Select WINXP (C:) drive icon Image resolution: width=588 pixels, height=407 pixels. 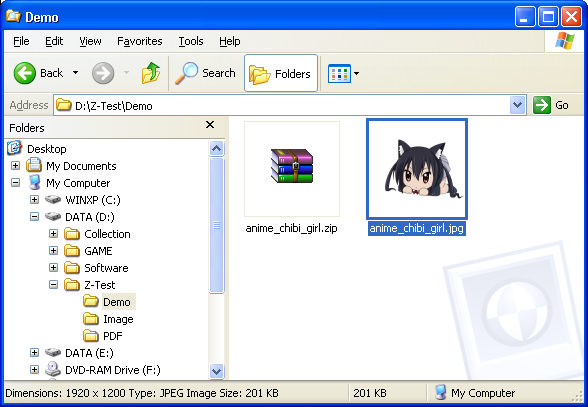tap(53, 200)
